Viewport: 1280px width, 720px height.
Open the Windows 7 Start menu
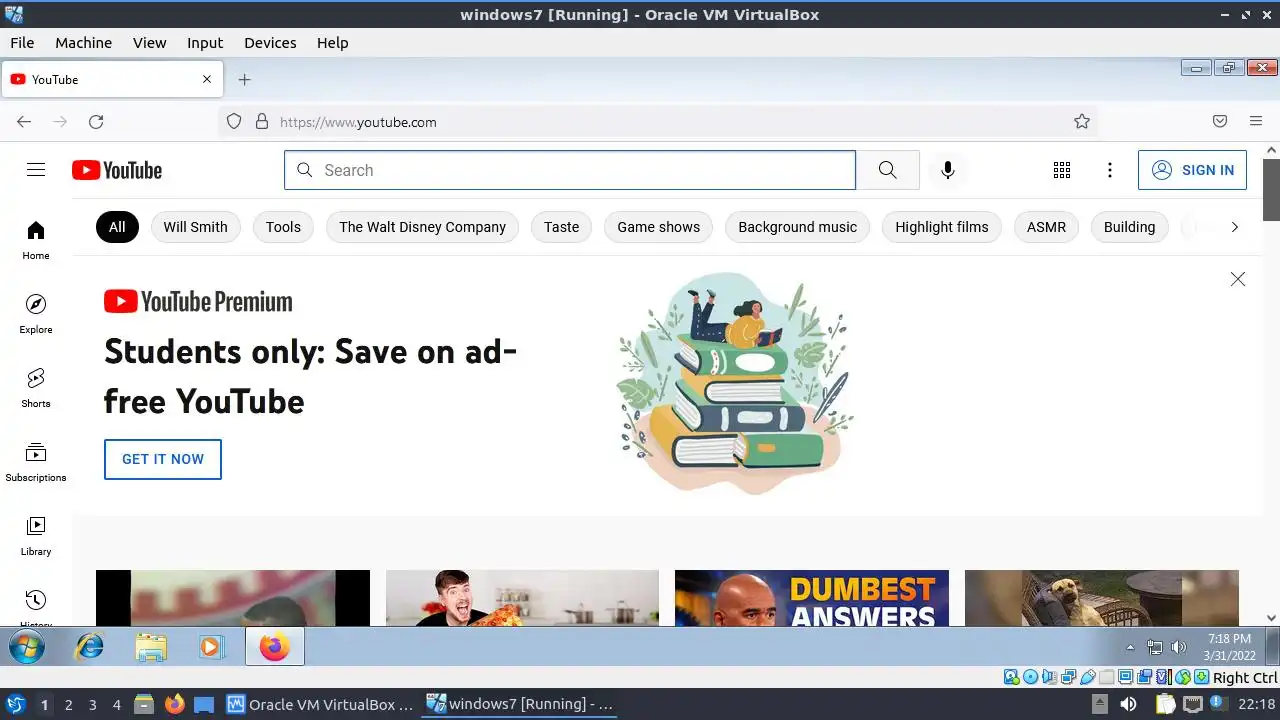point(27,648)
